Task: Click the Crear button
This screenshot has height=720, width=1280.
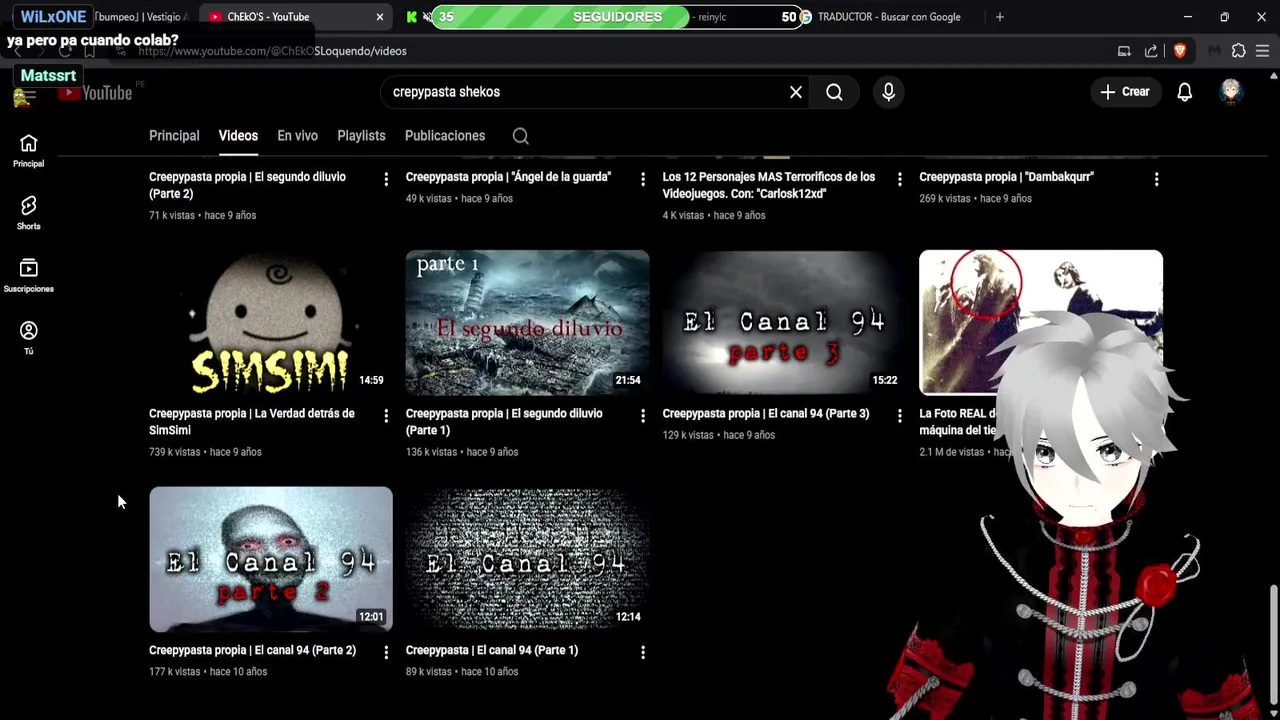Action: tap(1125, 92)
